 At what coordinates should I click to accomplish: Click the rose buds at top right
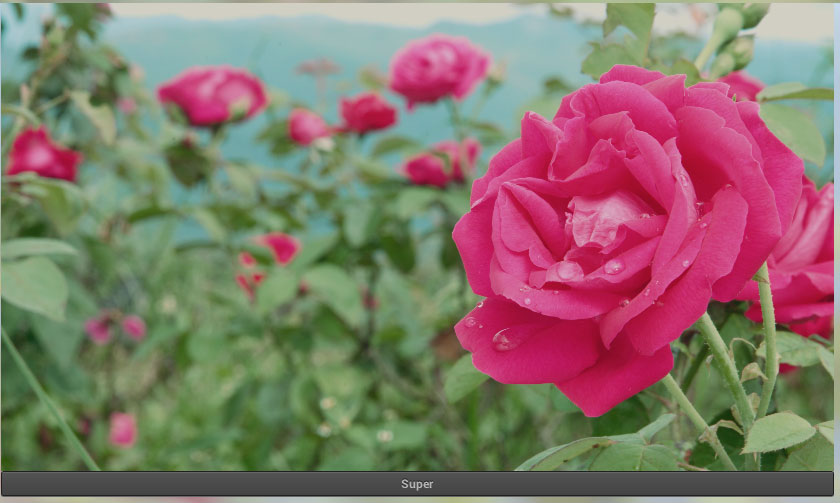click(735, 40)
